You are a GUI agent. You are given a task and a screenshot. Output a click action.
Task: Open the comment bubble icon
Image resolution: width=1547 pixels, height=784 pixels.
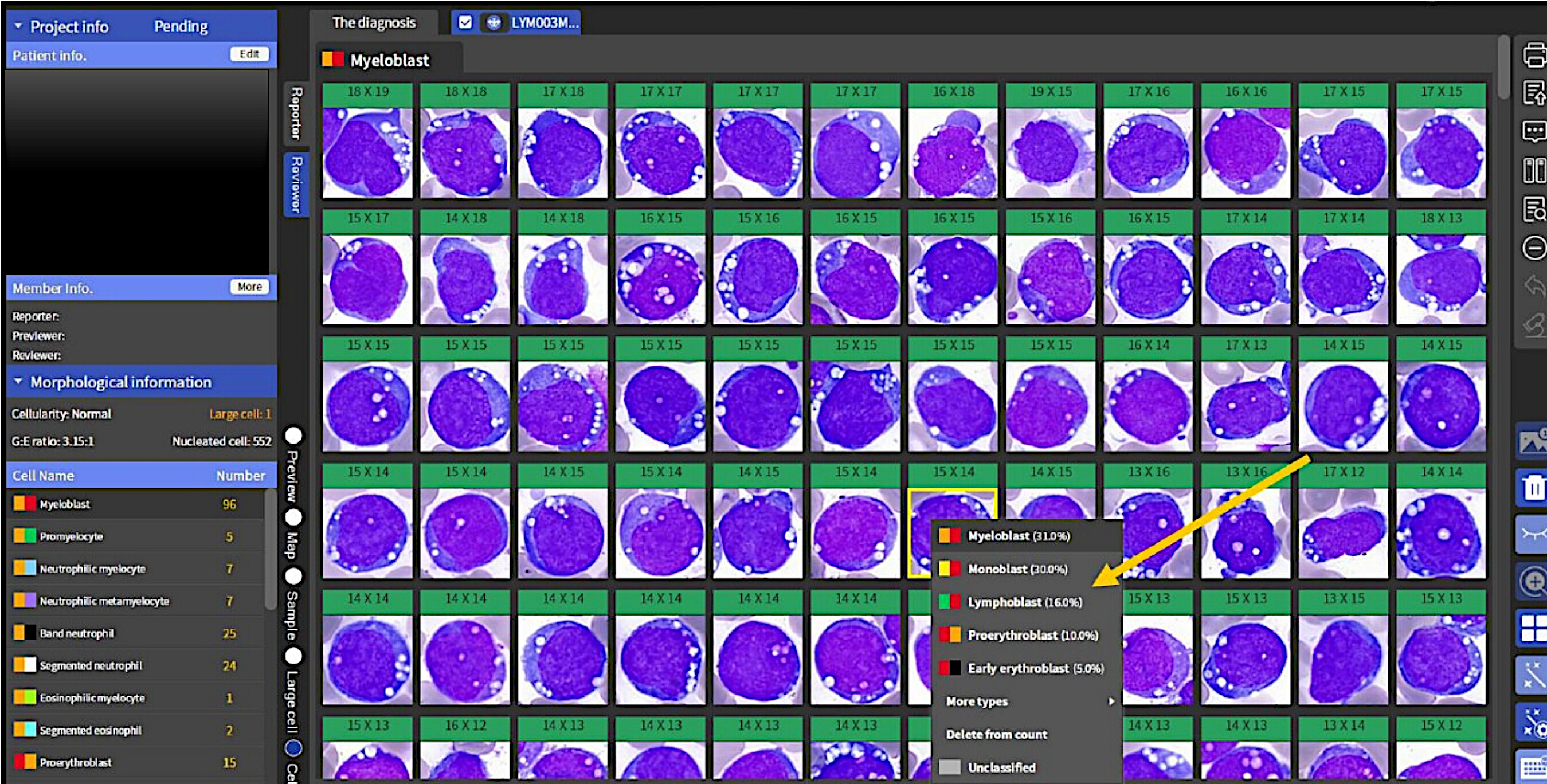(x=1534, y=131)
